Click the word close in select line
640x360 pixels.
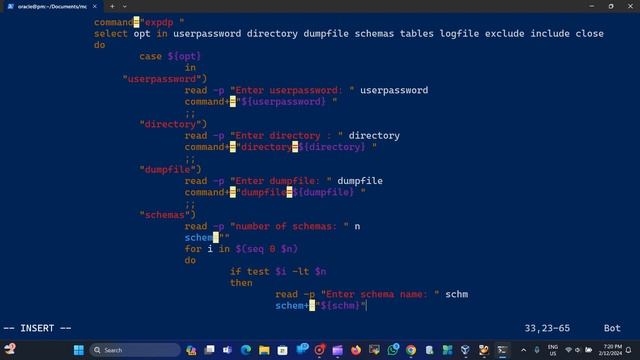589,33
